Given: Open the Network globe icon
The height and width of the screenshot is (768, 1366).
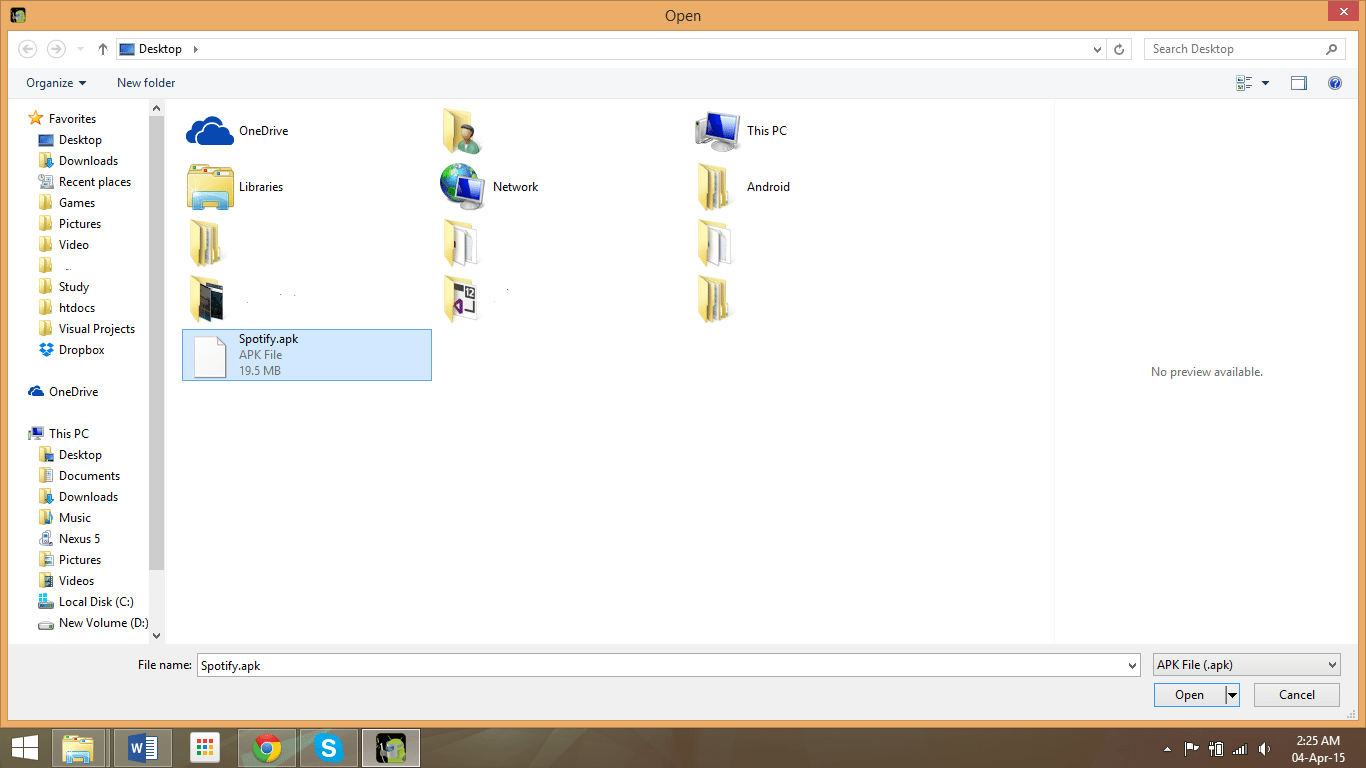Looking at the screenshot, I should point(462,187).
